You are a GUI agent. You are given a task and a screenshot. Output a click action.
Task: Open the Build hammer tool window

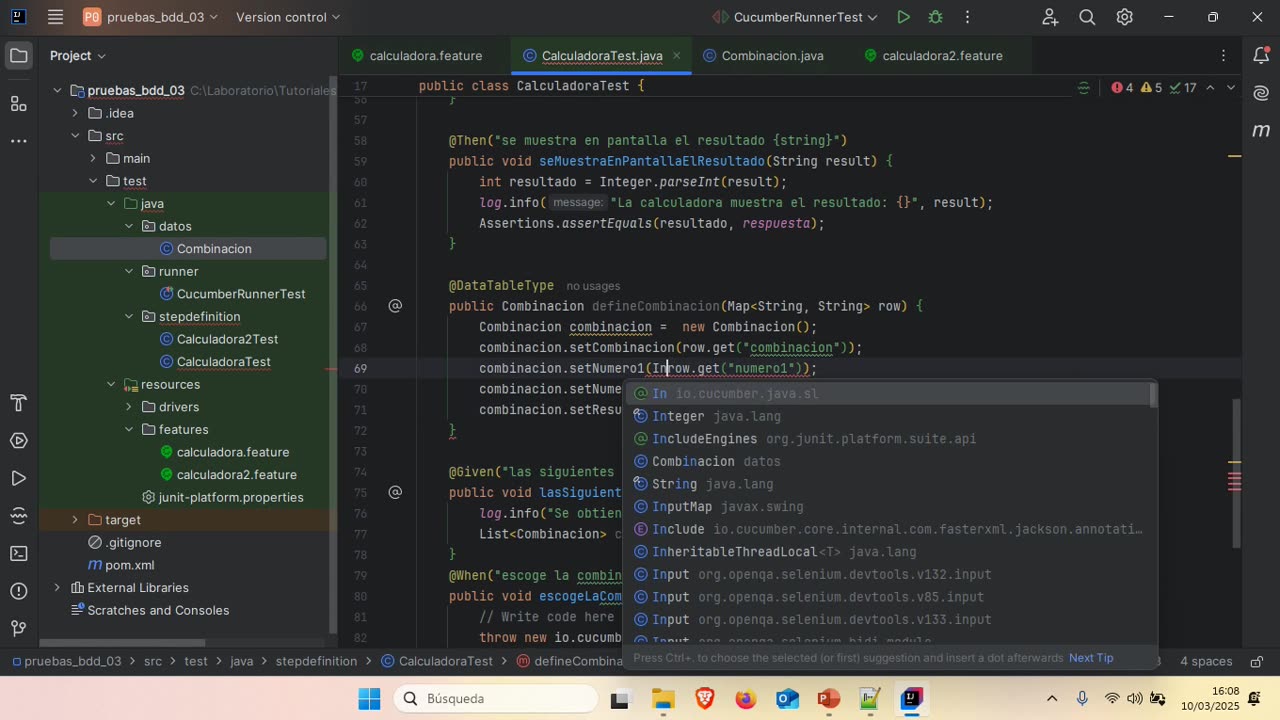coord(18,403)
